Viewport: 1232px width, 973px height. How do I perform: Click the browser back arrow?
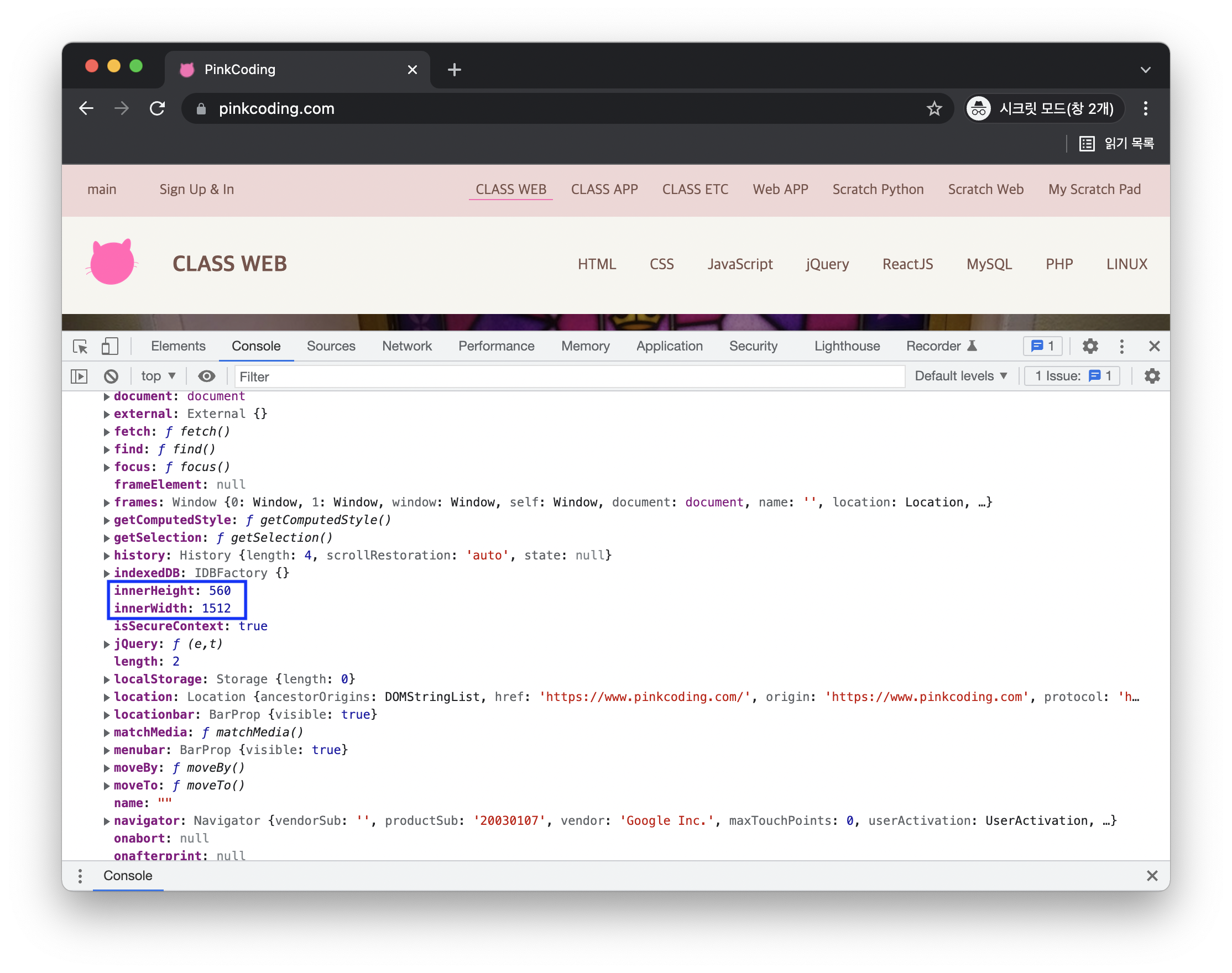coord(86,108)
